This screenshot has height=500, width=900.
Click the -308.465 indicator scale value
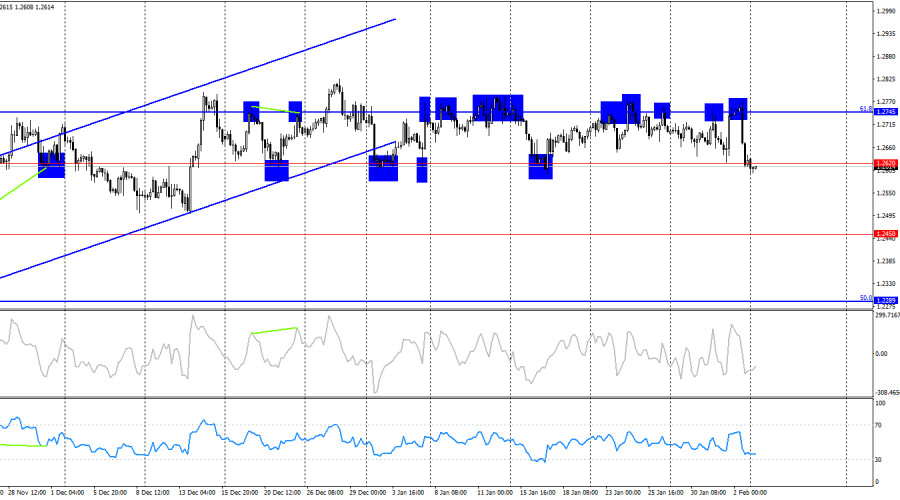[x=887, y=393]
